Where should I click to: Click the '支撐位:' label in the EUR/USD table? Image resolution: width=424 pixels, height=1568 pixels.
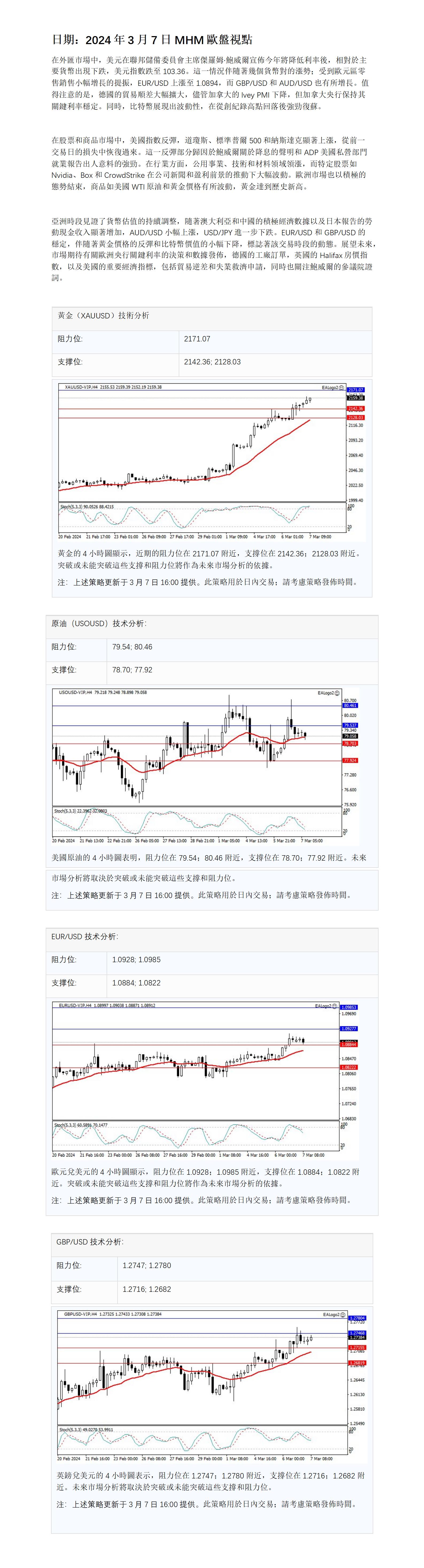point(64,983)
